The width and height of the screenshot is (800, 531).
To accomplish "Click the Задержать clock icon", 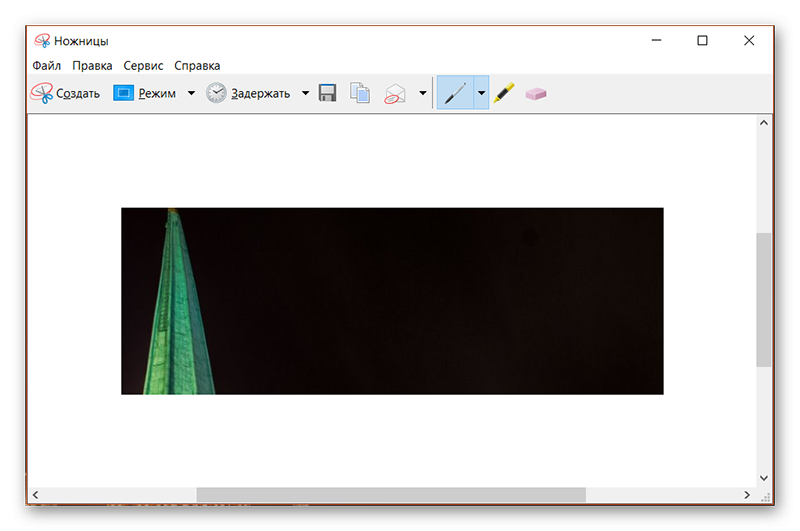I will (x=216, y=94).
